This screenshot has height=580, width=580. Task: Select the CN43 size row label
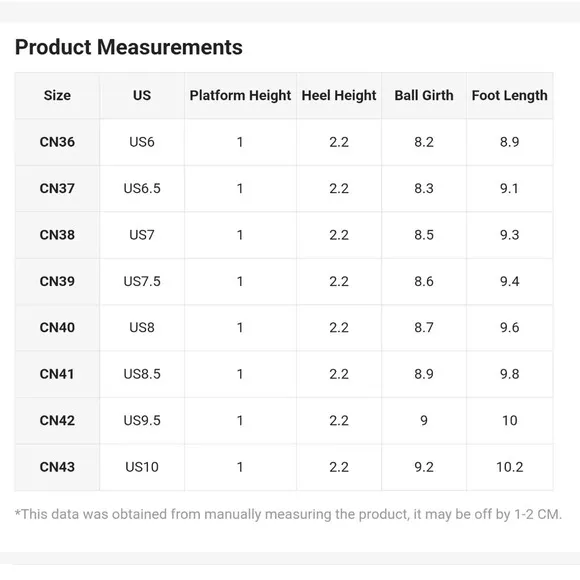coord(57,467)
